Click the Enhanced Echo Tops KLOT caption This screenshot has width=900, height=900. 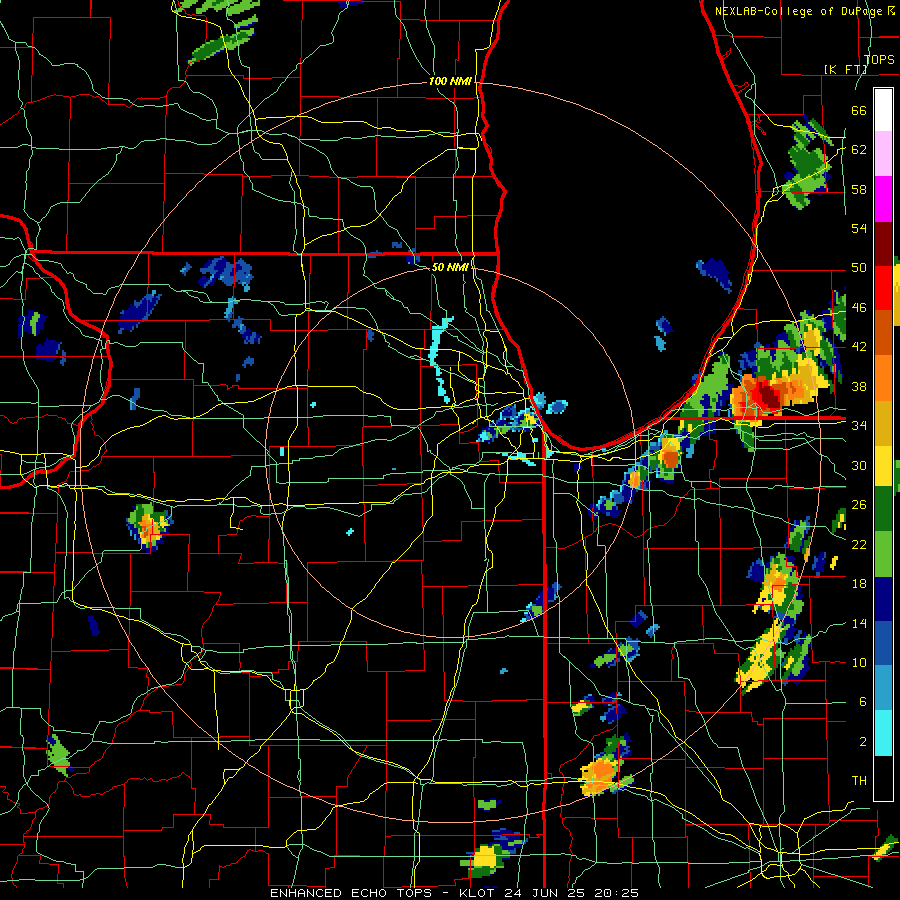pyautogui.click(x=454, y=893)
